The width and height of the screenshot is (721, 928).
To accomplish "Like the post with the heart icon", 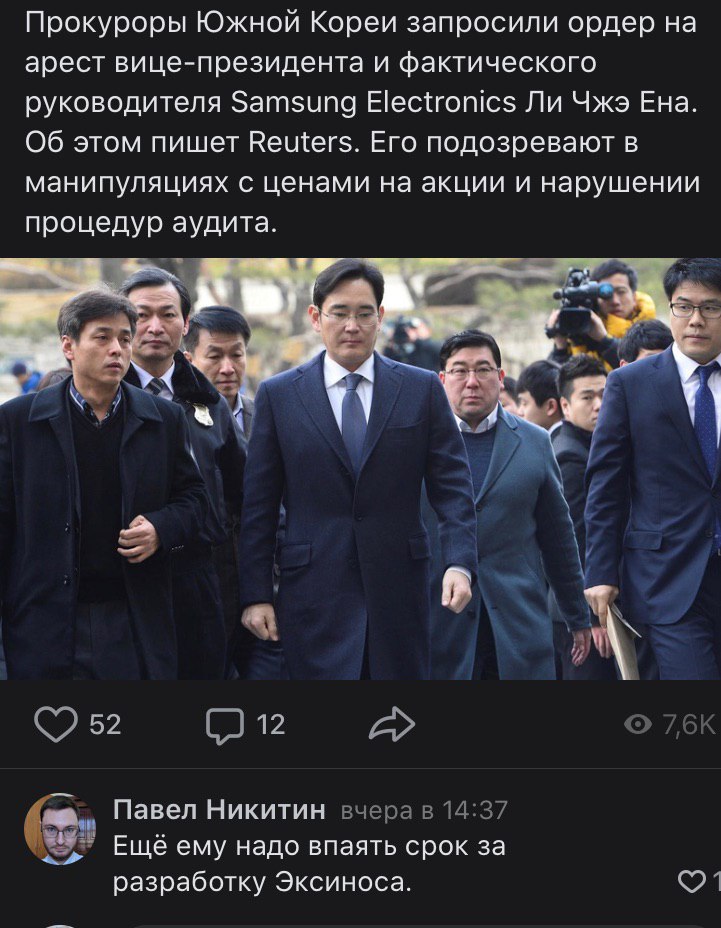I will click(56, 724).
